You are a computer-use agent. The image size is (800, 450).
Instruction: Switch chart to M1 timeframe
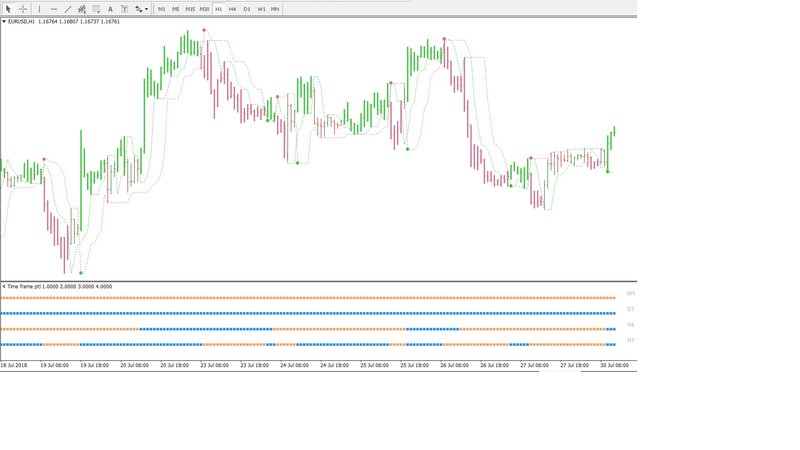(161, 9)
